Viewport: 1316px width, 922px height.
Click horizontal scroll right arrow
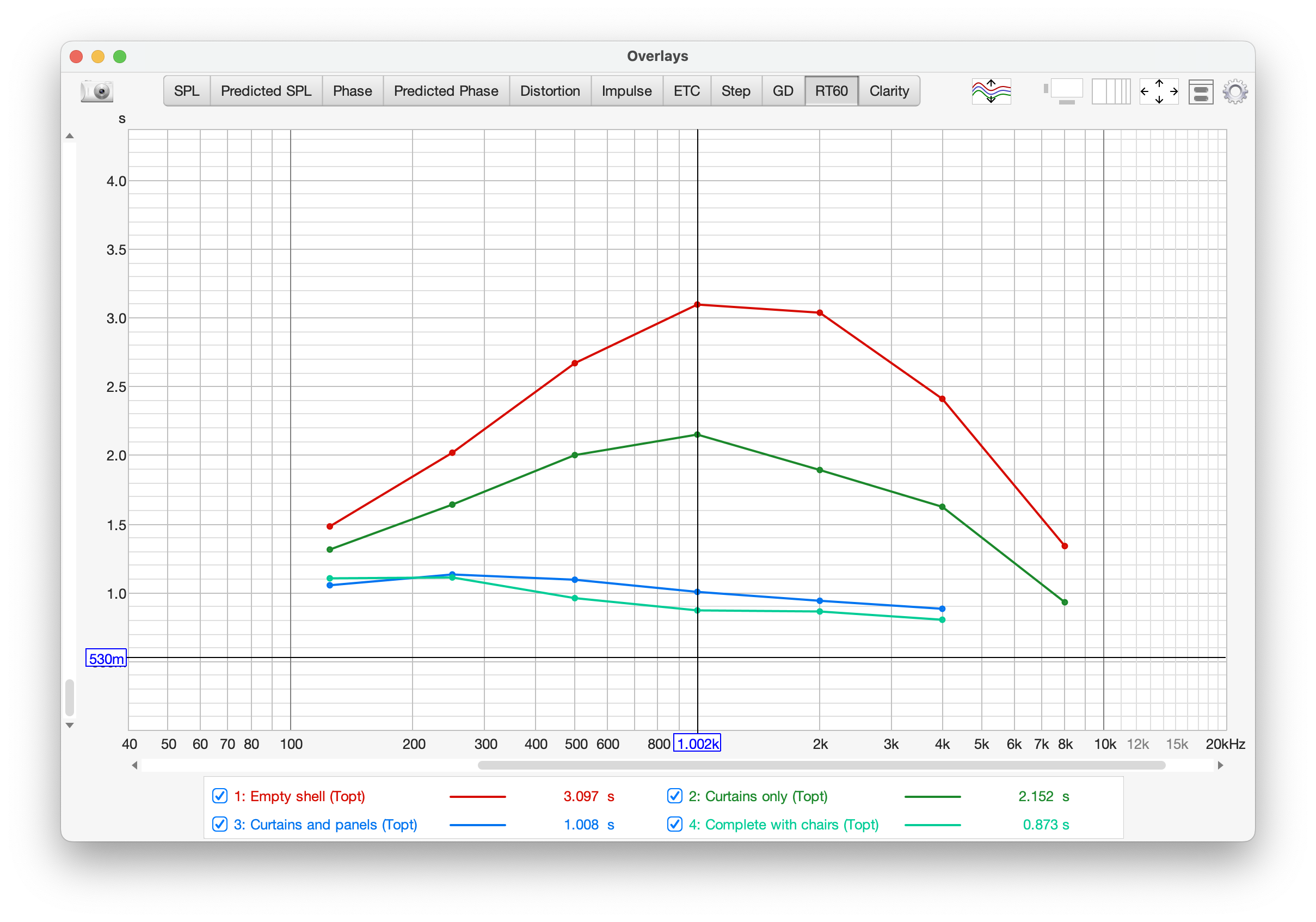pyautogui.click(x=1221, y=765)
